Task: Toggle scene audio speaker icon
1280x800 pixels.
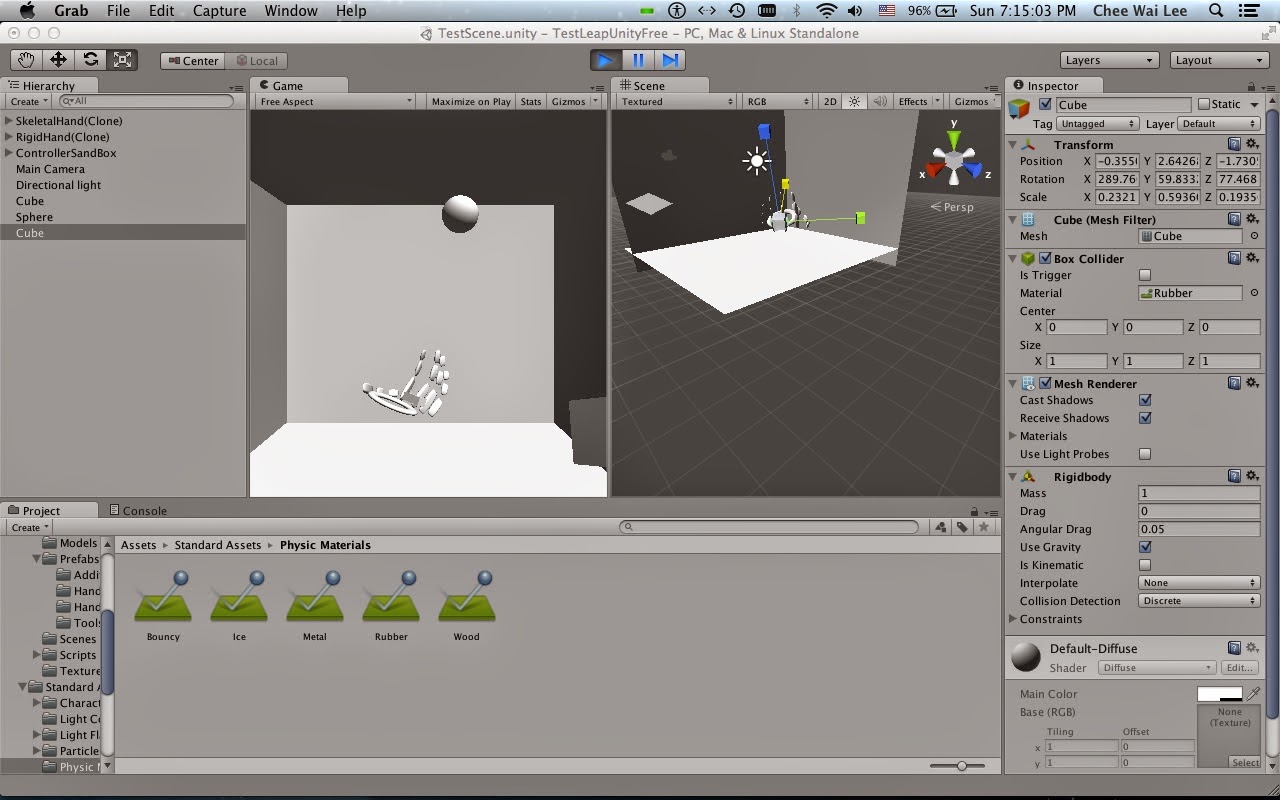Action: [880, 101]
